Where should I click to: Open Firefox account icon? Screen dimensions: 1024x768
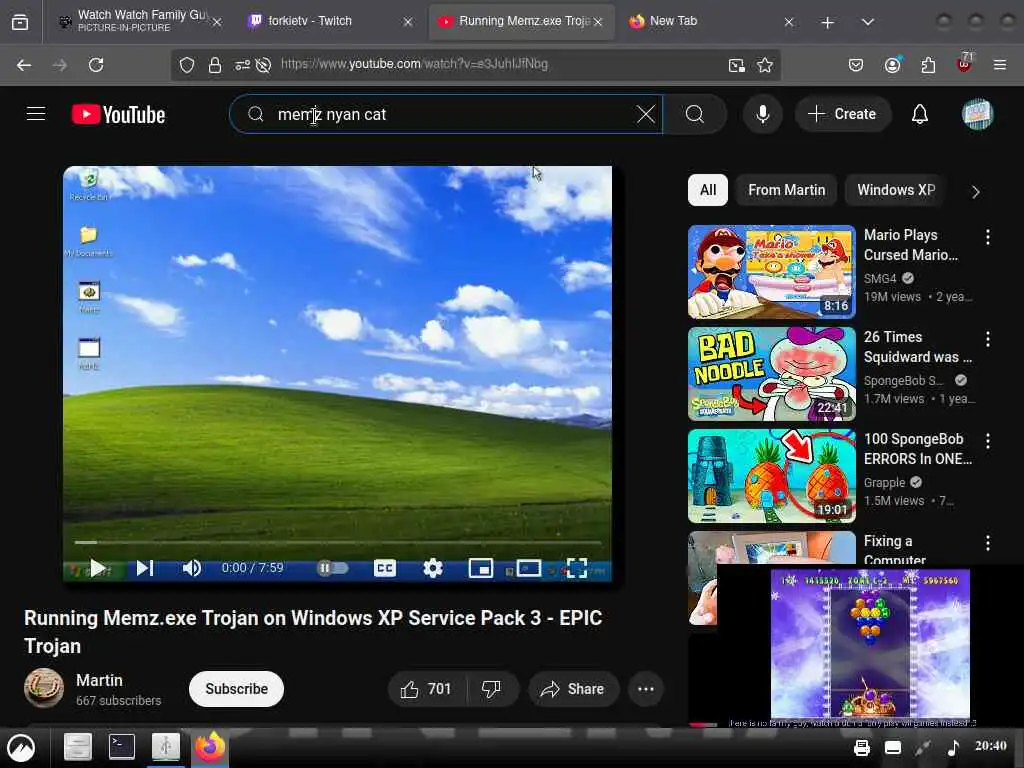tap(892, 65)
